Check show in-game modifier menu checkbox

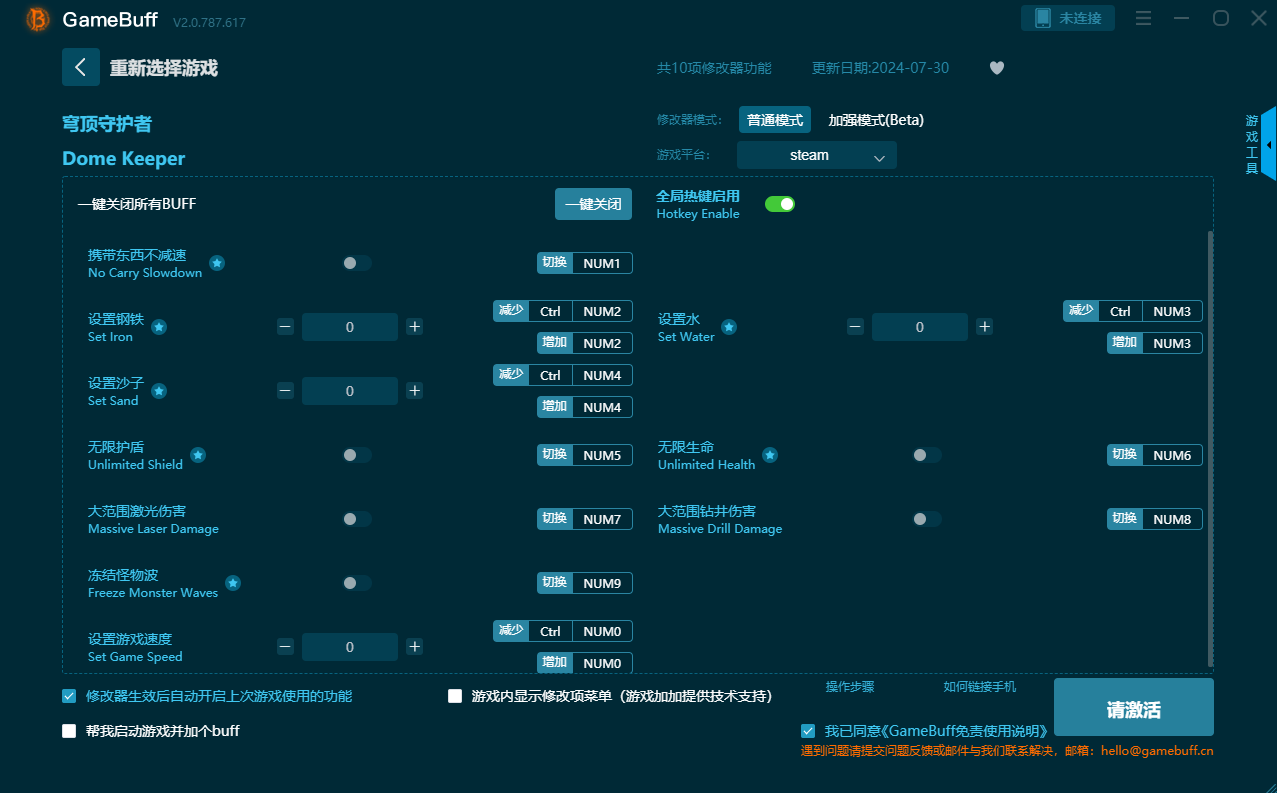pos(455,696)
